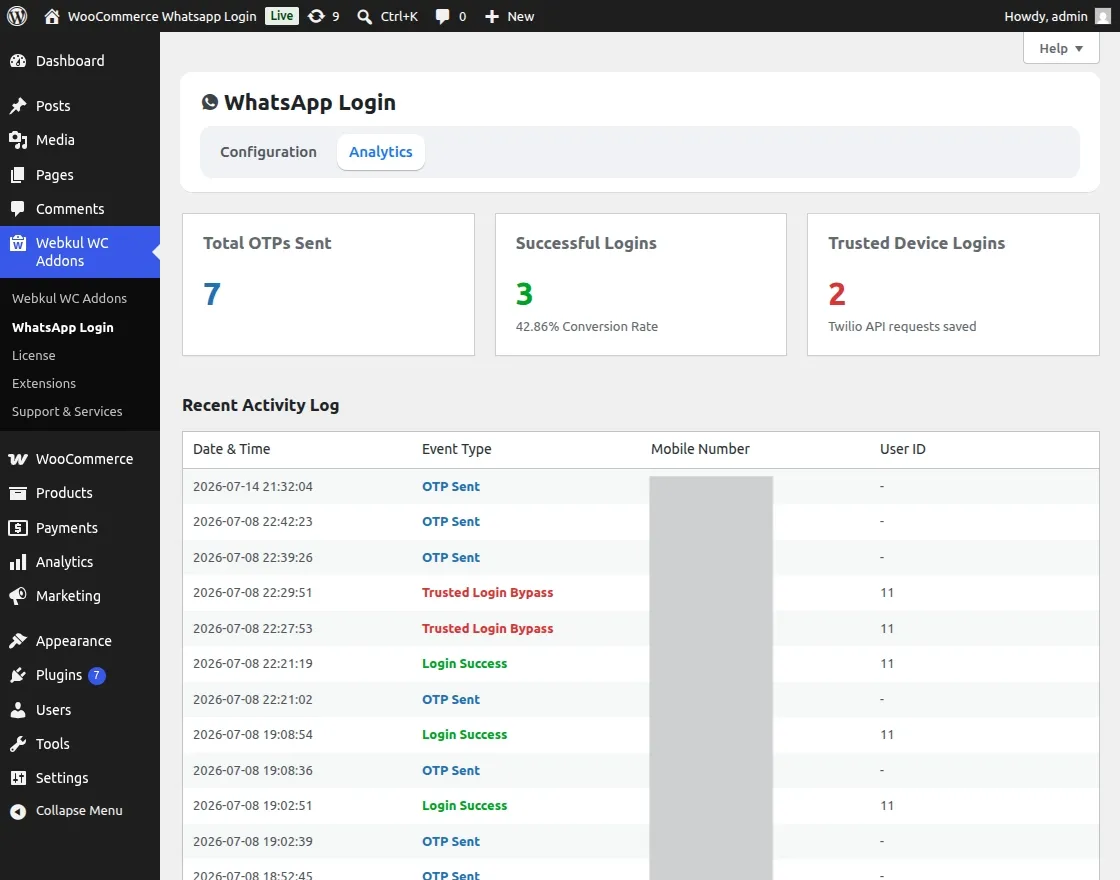Click the comments bubble icon in admin bar
Viewport: 1120px width, 880px height.
pos(442,16)
